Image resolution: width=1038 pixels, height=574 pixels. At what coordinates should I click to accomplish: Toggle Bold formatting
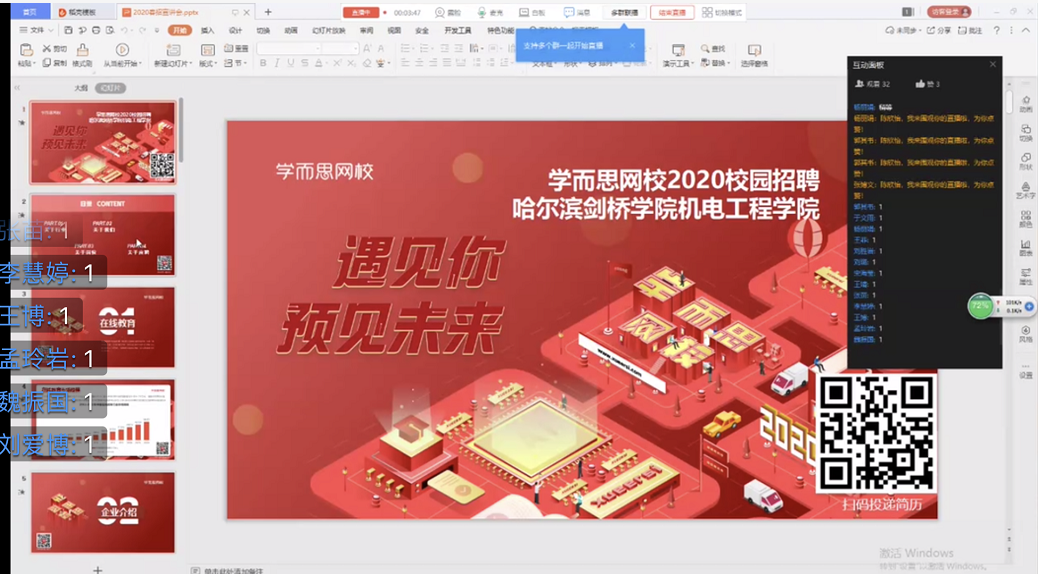pyautogui.click(x=263, y=64)
